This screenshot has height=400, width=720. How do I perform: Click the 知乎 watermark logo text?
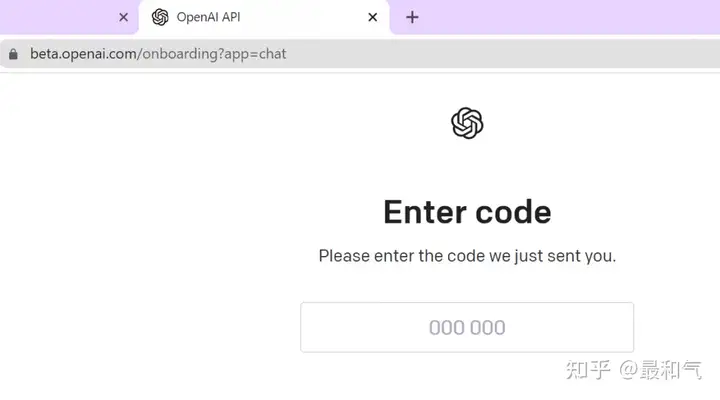[588, 370]
